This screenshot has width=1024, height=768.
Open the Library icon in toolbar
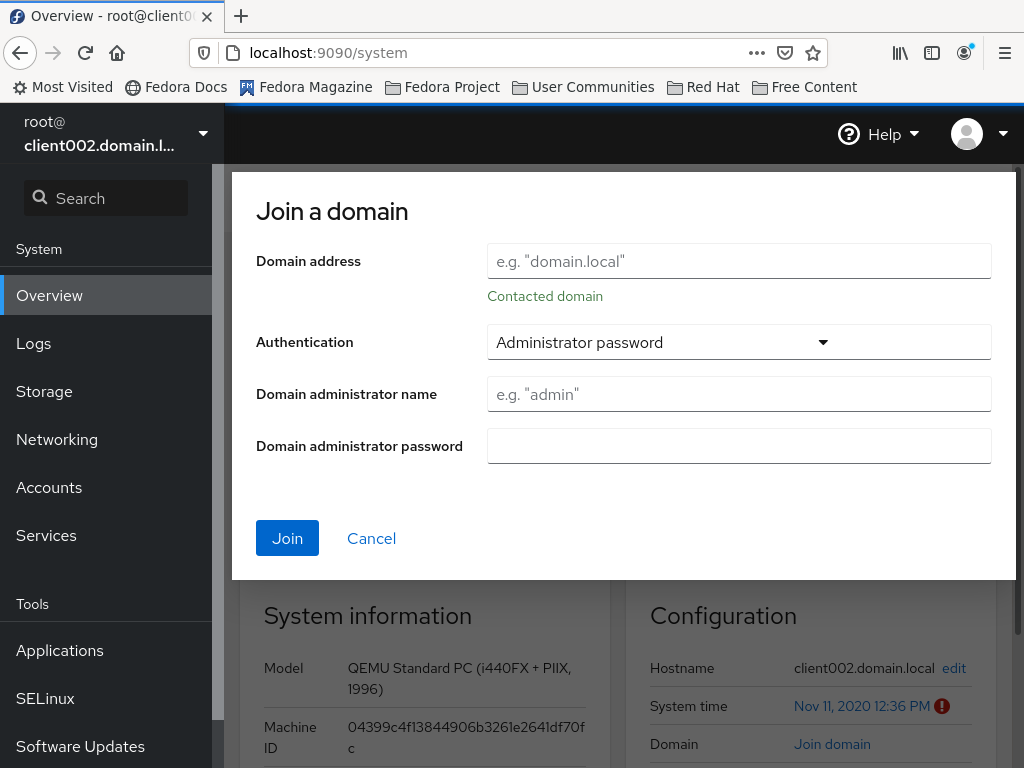click(x=900, y=53)
